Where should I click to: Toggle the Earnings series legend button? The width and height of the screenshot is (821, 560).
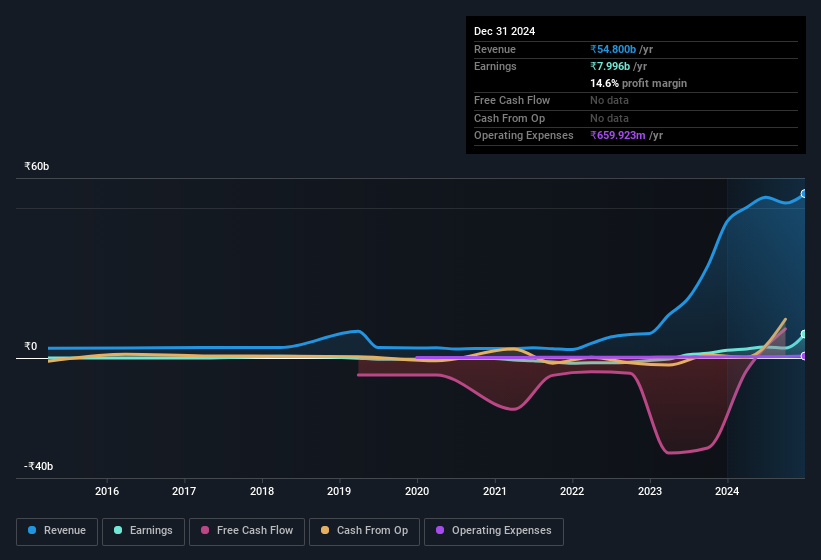click(x=143, y=531)
